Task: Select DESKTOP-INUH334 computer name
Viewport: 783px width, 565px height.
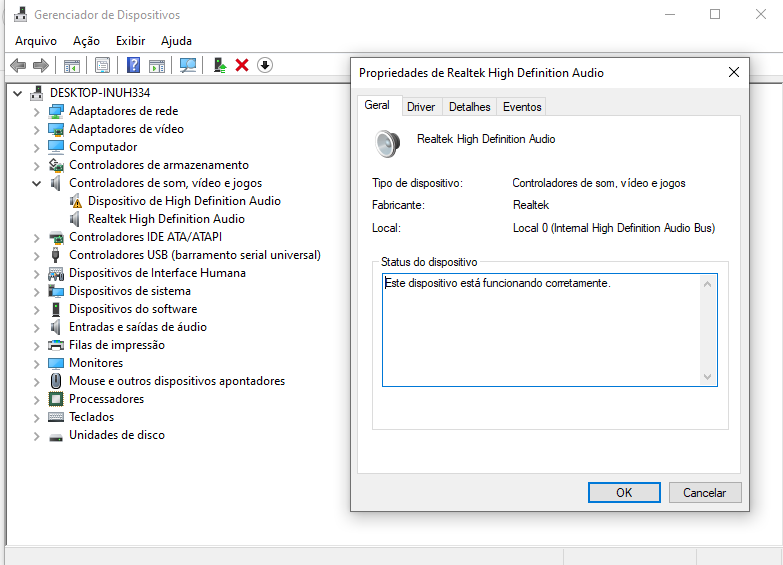Action: tap(100, 93)
